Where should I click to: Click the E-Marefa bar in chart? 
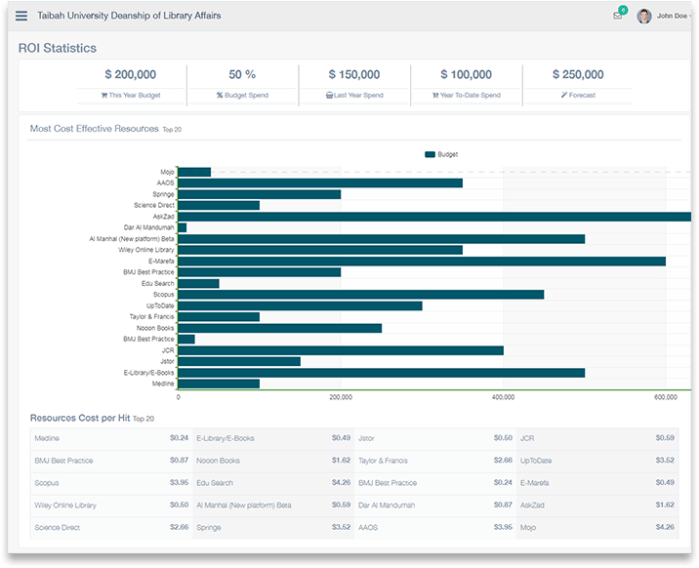(421, 261)
